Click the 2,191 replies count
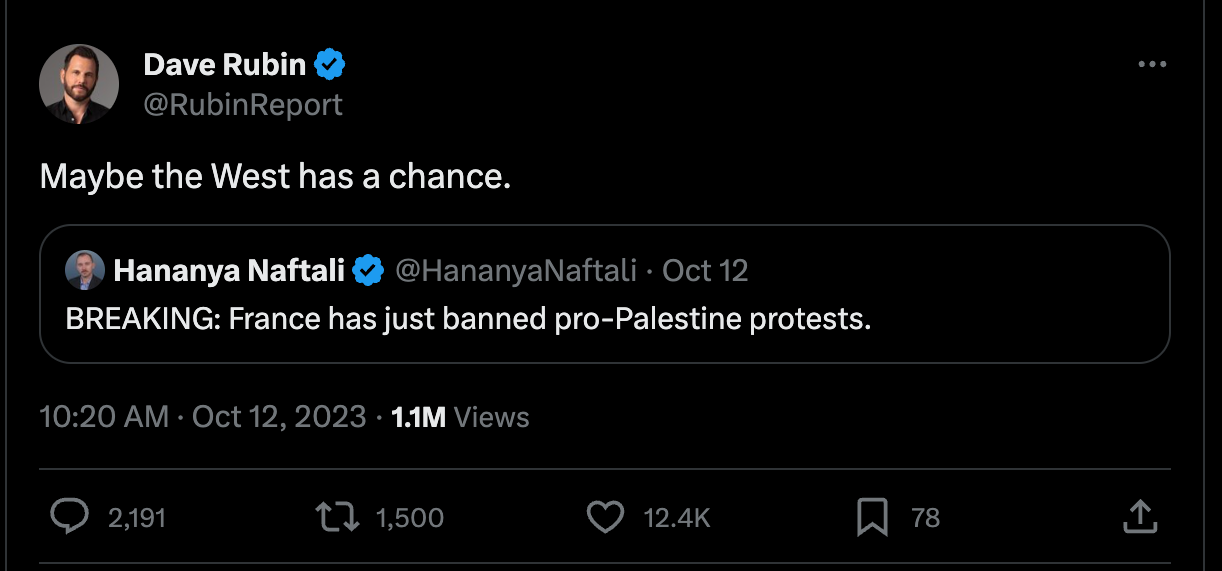The image size is (1222, 571). (136, 517)
